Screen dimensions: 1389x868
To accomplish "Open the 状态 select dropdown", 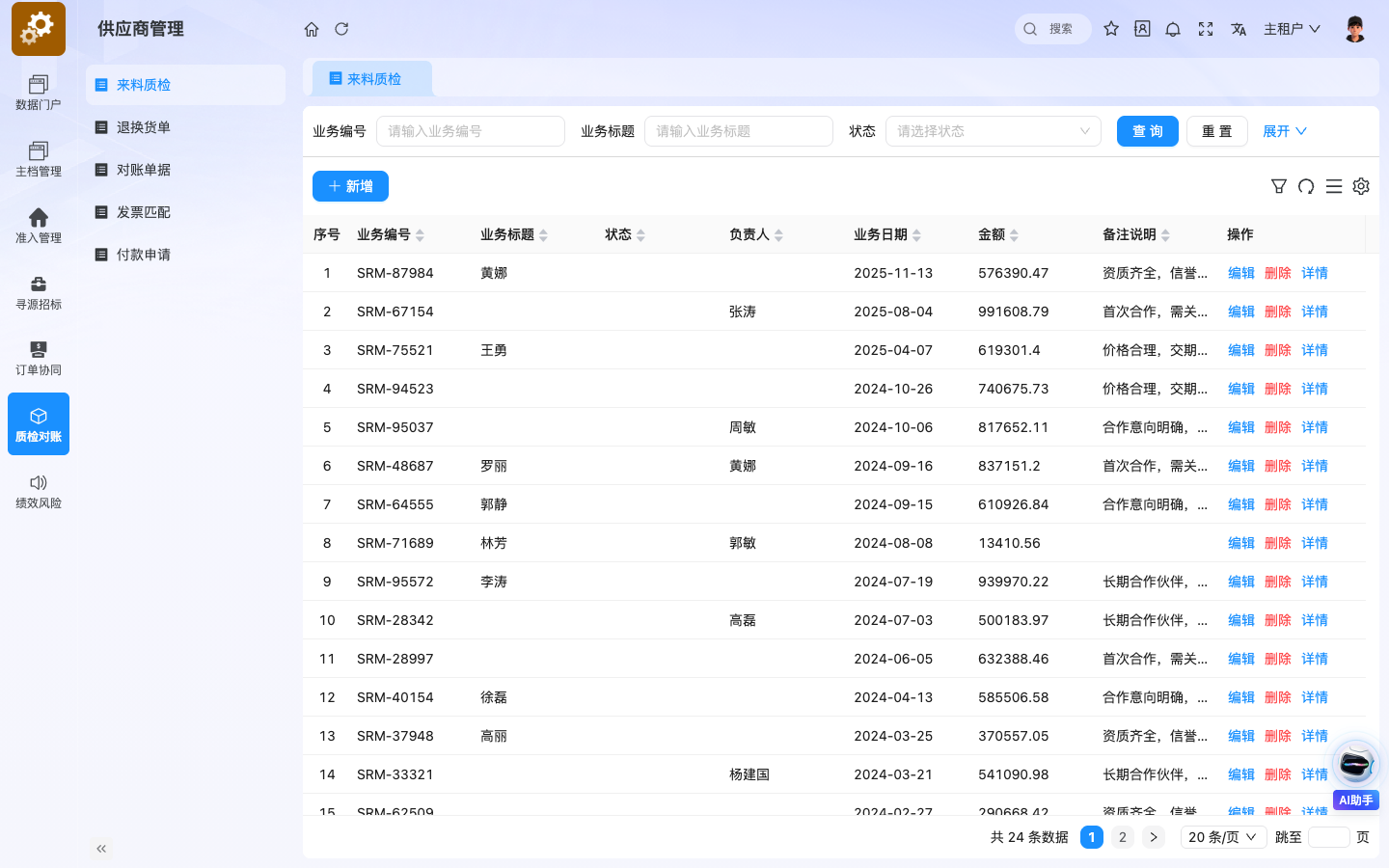I will click(x=994, y=131).
